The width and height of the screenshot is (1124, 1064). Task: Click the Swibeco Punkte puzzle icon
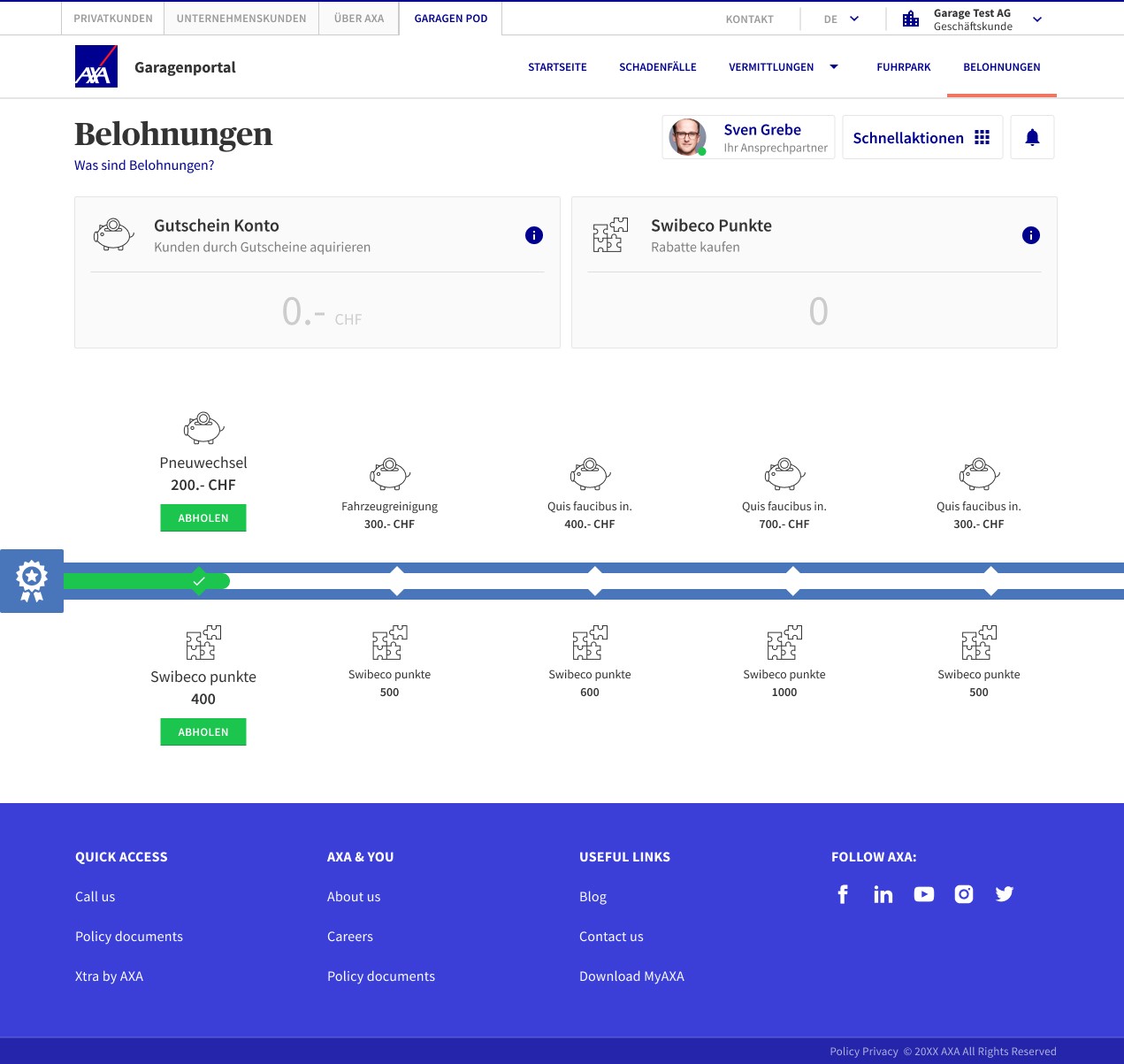[x=610, y=235]
